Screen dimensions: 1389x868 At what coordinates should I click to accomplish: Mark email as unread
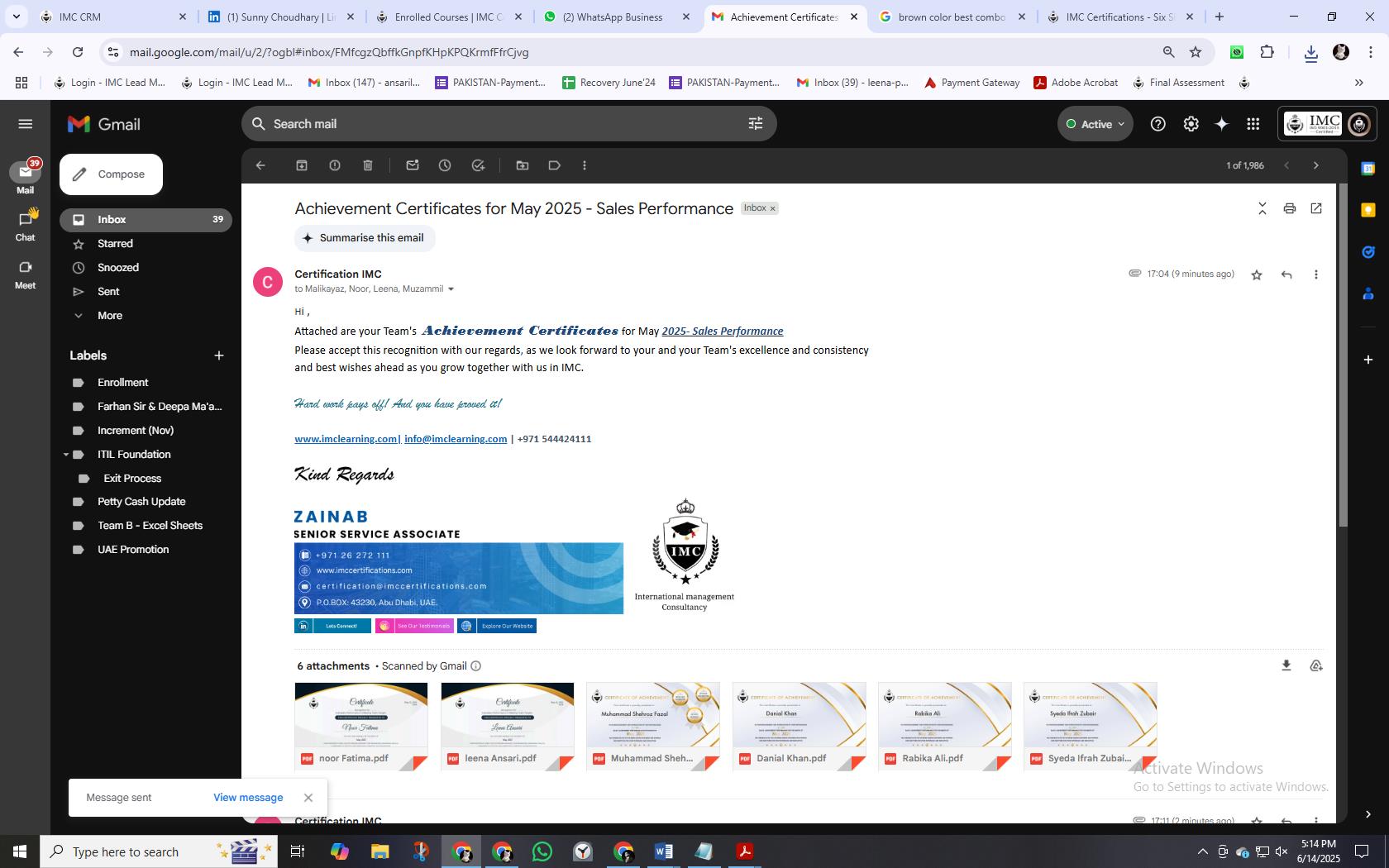(x=413, y=165)
